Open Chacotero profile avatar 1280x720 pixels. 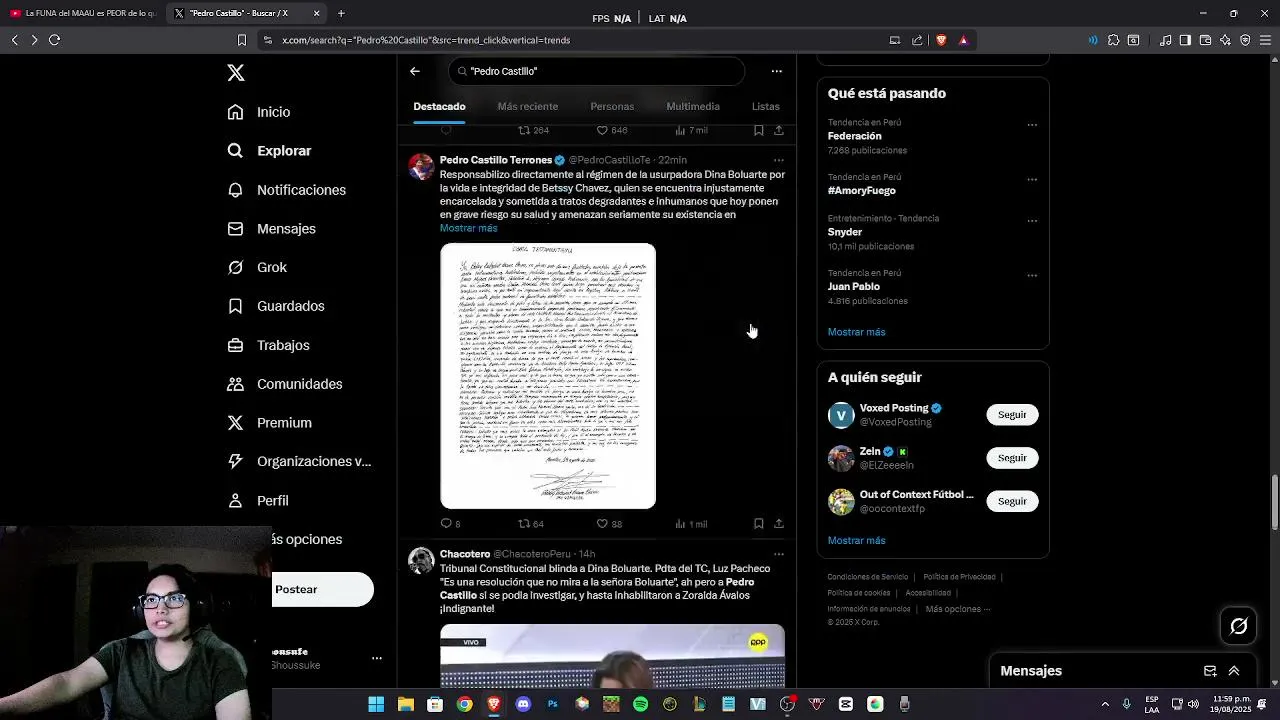click(421, 560)
